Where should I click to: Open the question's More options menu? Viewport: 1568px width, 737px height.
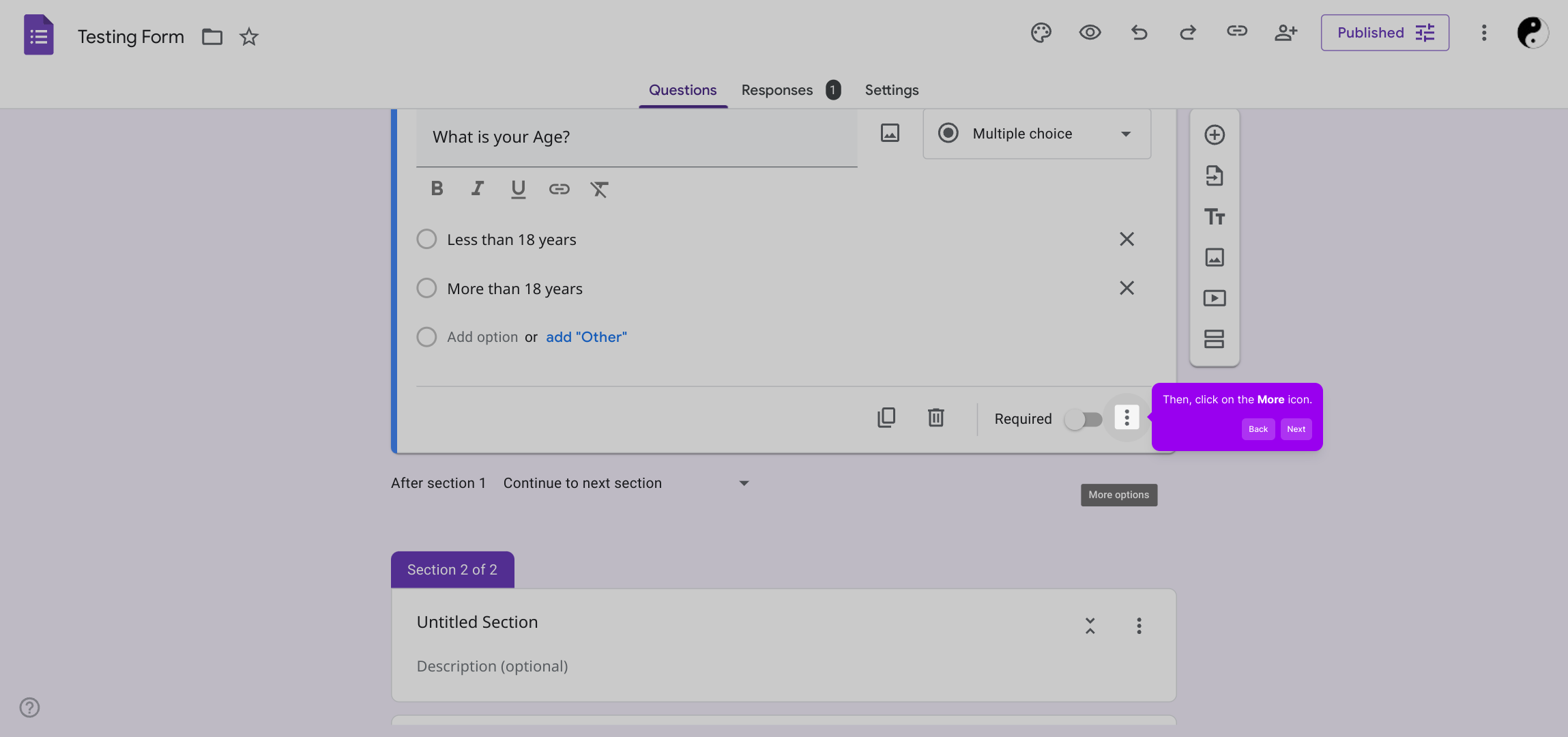point(1127,417)
